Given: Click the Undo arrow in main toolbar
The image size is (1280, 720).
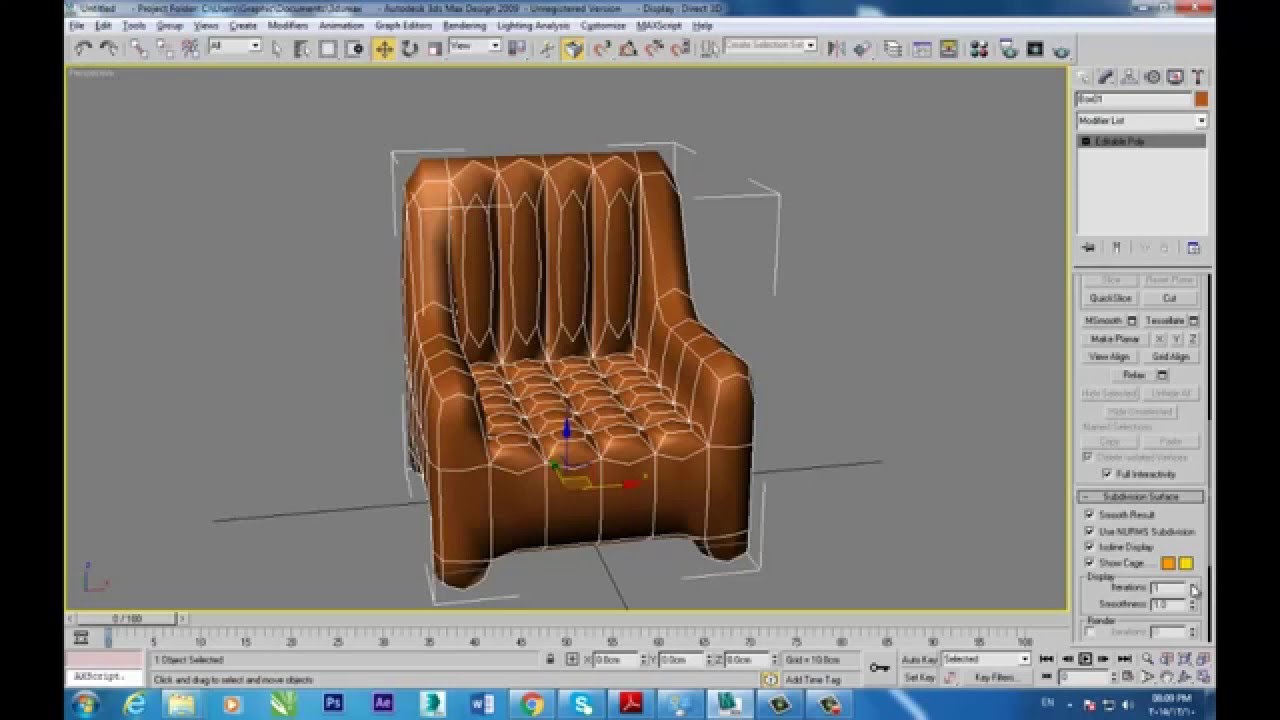Looking at the screenshot, I should pyautogui.click(x=83, y=48).
